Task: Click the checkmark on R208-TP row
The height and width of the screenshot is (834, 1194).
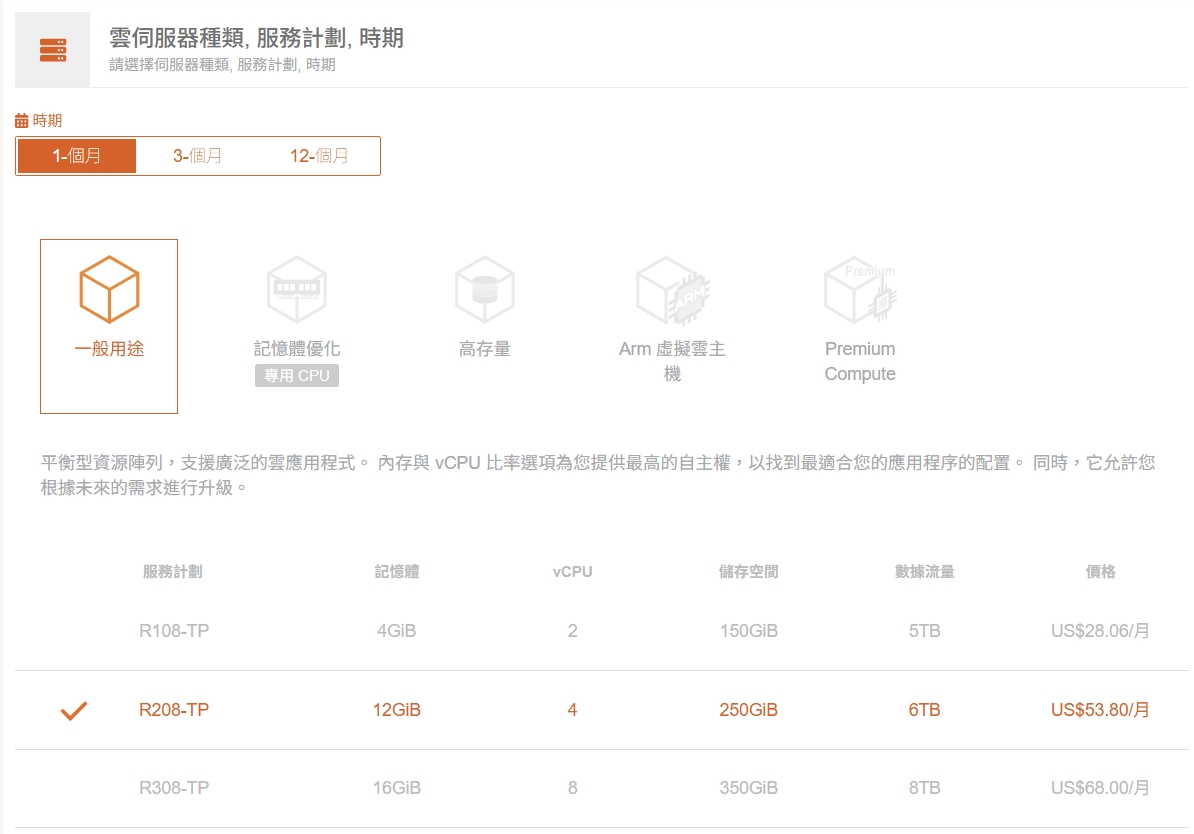Action: click(x=74, y=711)
